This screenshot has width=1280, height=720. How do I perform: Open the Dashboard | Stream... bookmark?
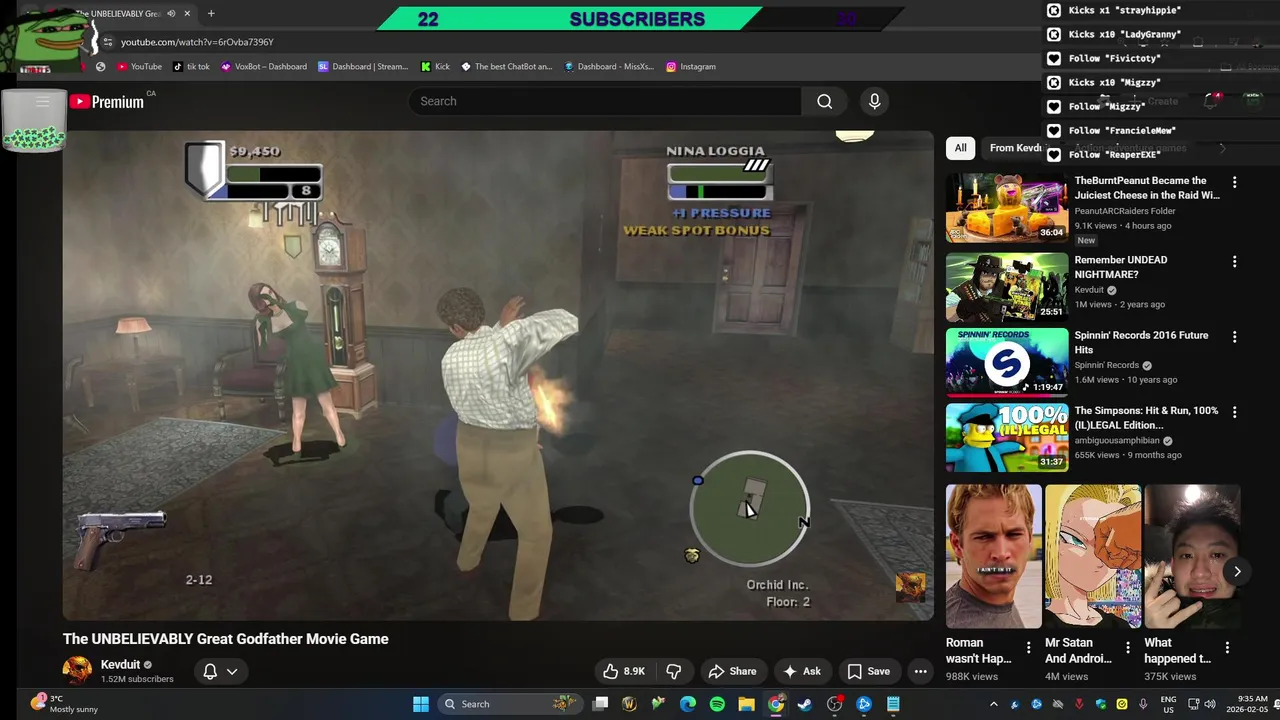[363, 67]
